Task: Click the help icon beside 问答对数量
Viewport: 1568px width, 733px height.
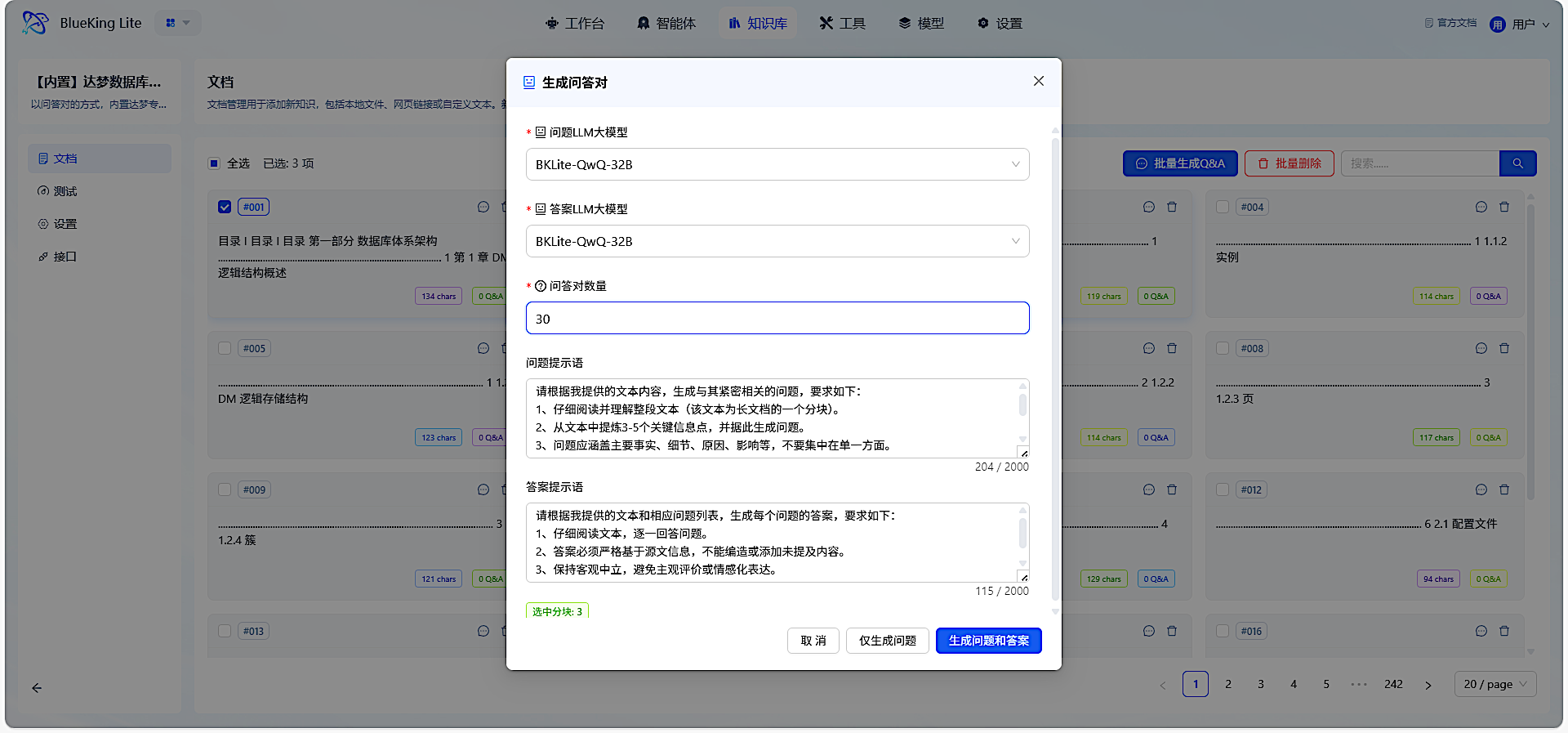Action: tap(540, 286)
